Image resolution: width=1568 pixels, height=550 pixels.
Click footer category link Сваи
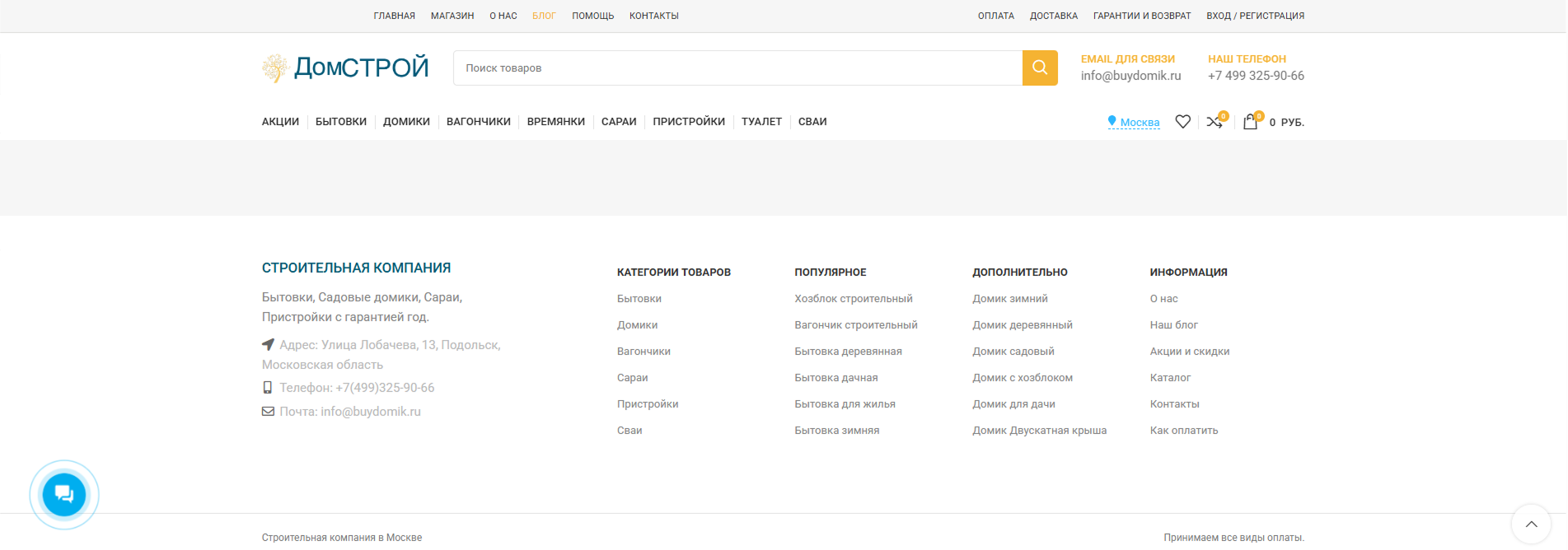[630, 431]
